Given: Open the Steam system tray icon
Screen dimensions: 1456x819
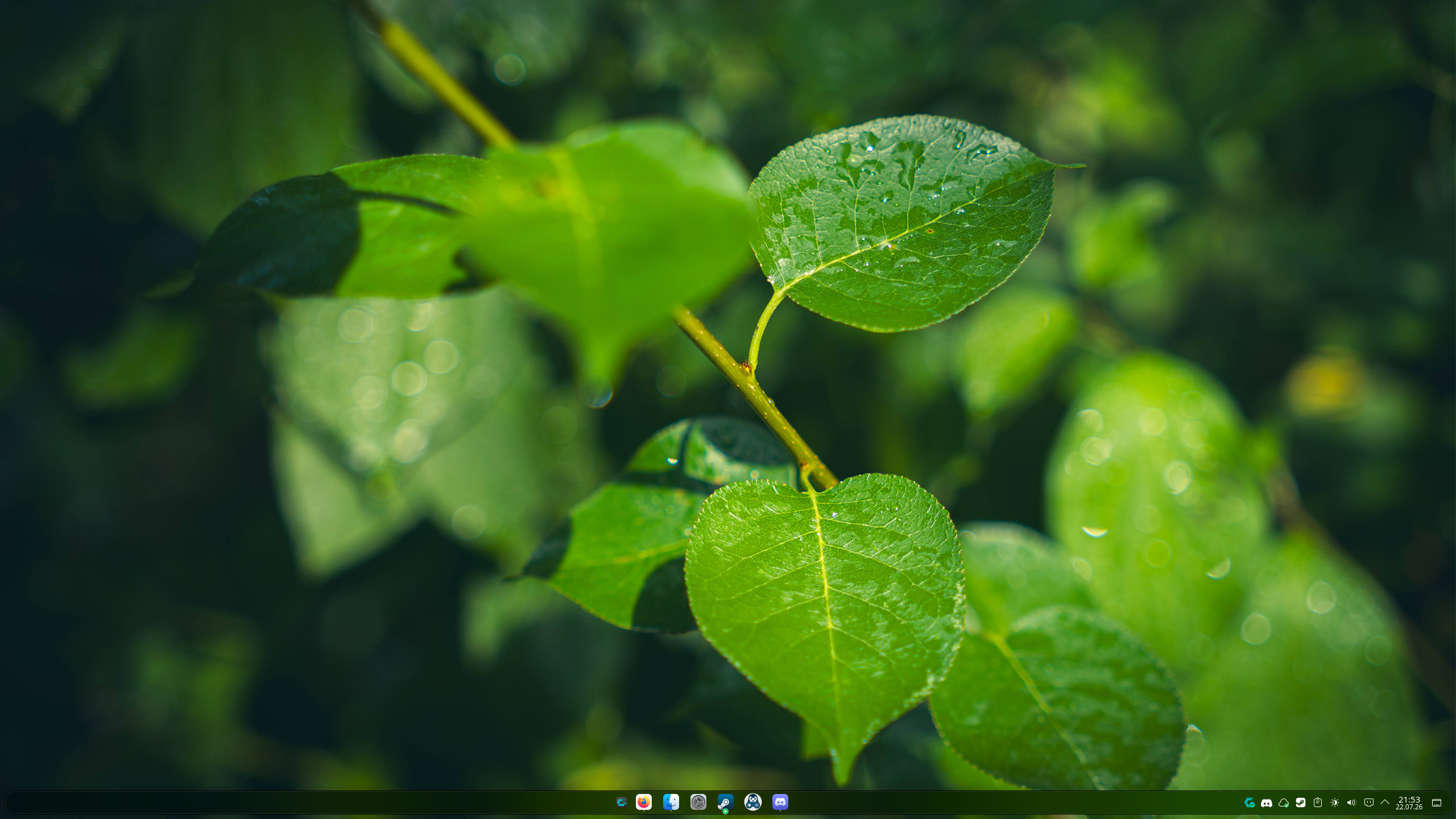Looking at the screenshot, I should pyautogui.click(x=1300, y=803).
